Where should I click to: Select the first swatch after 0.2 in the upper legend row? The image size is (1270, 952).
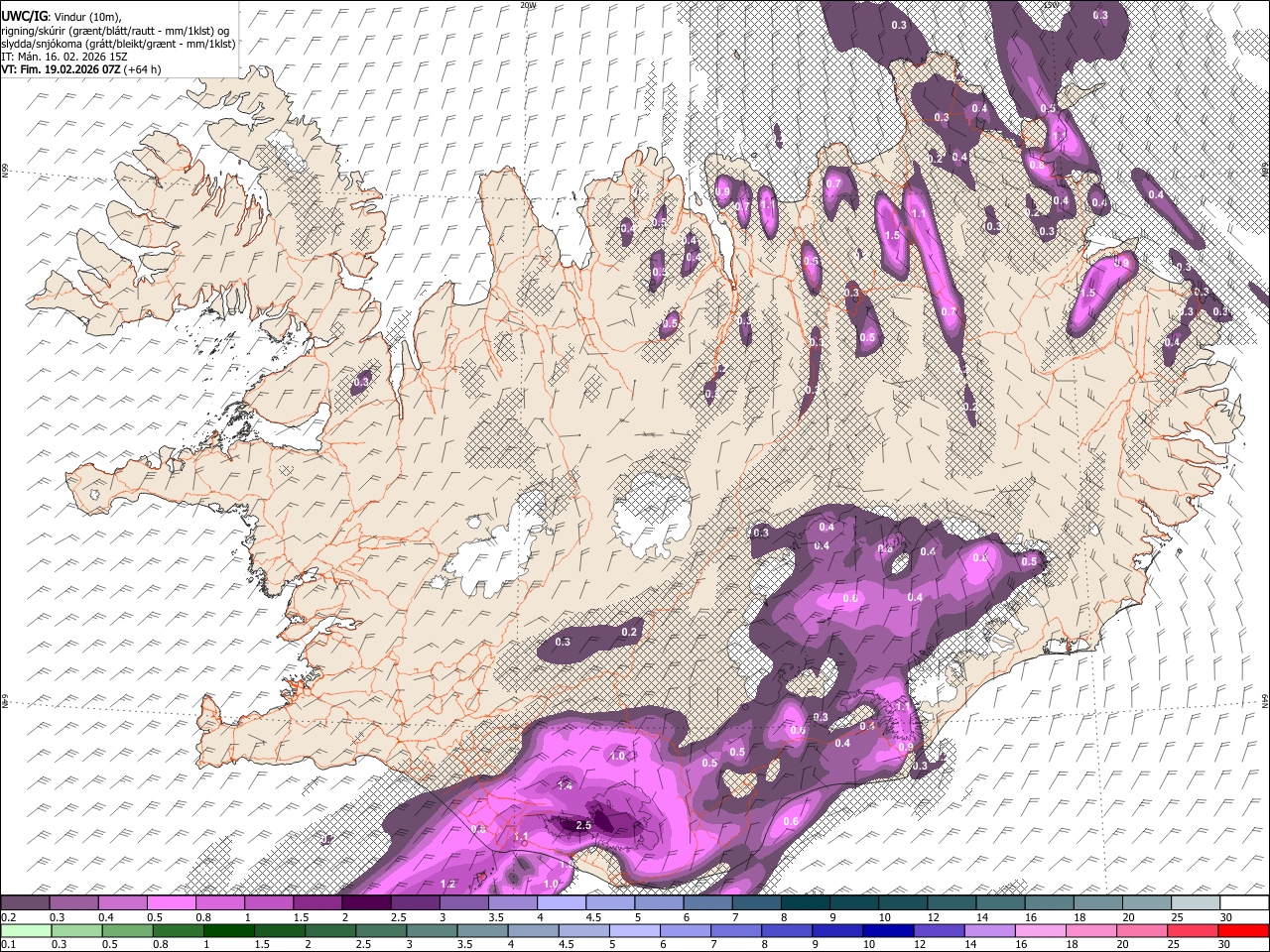(x=25, y=903)
